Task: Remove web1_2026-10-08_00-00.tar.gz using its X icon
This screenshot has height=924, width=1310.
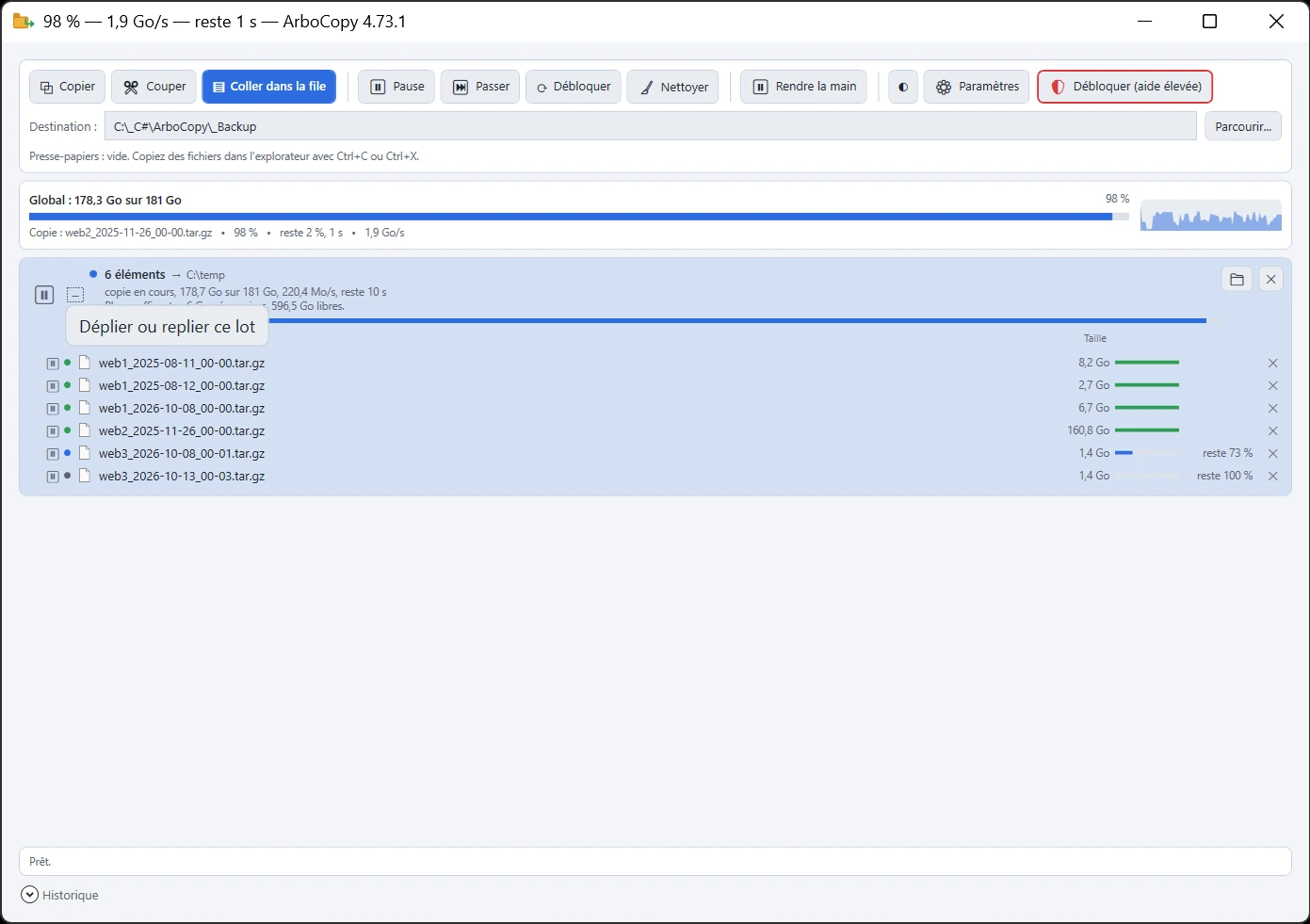Action: pyautogui.click(x=1272, y=408)
